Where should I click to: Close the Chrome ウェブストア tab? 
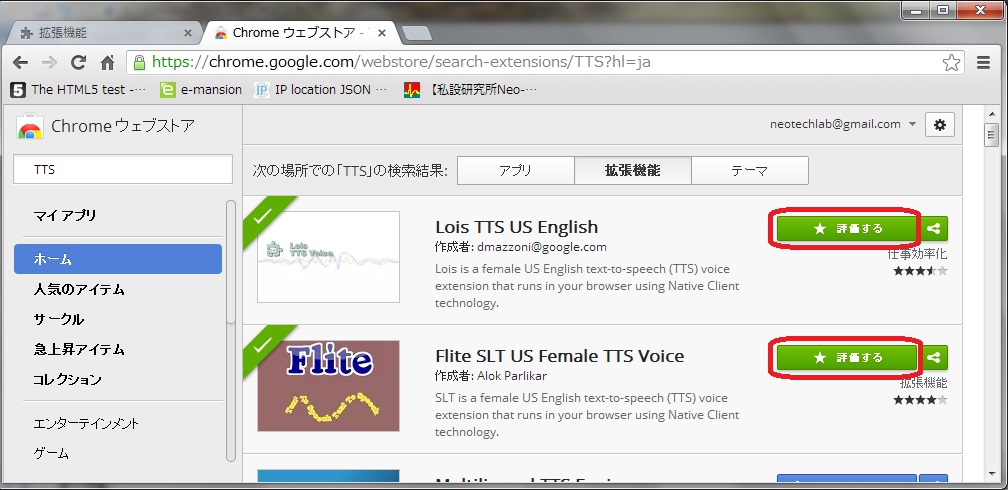click(382, 33)
